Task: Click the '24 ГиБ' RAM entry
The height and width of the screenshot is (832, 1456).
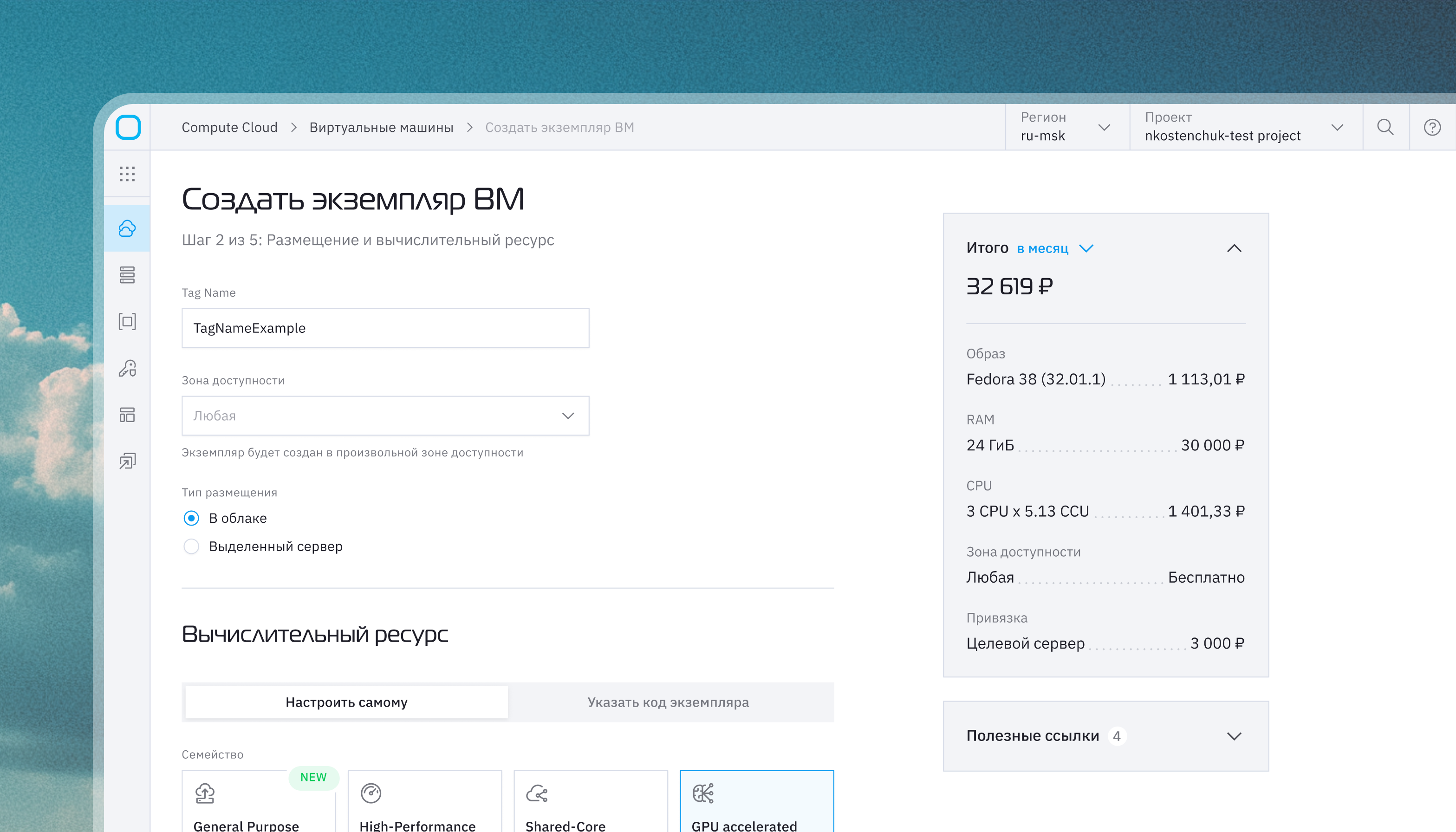Action: point(990,445)
